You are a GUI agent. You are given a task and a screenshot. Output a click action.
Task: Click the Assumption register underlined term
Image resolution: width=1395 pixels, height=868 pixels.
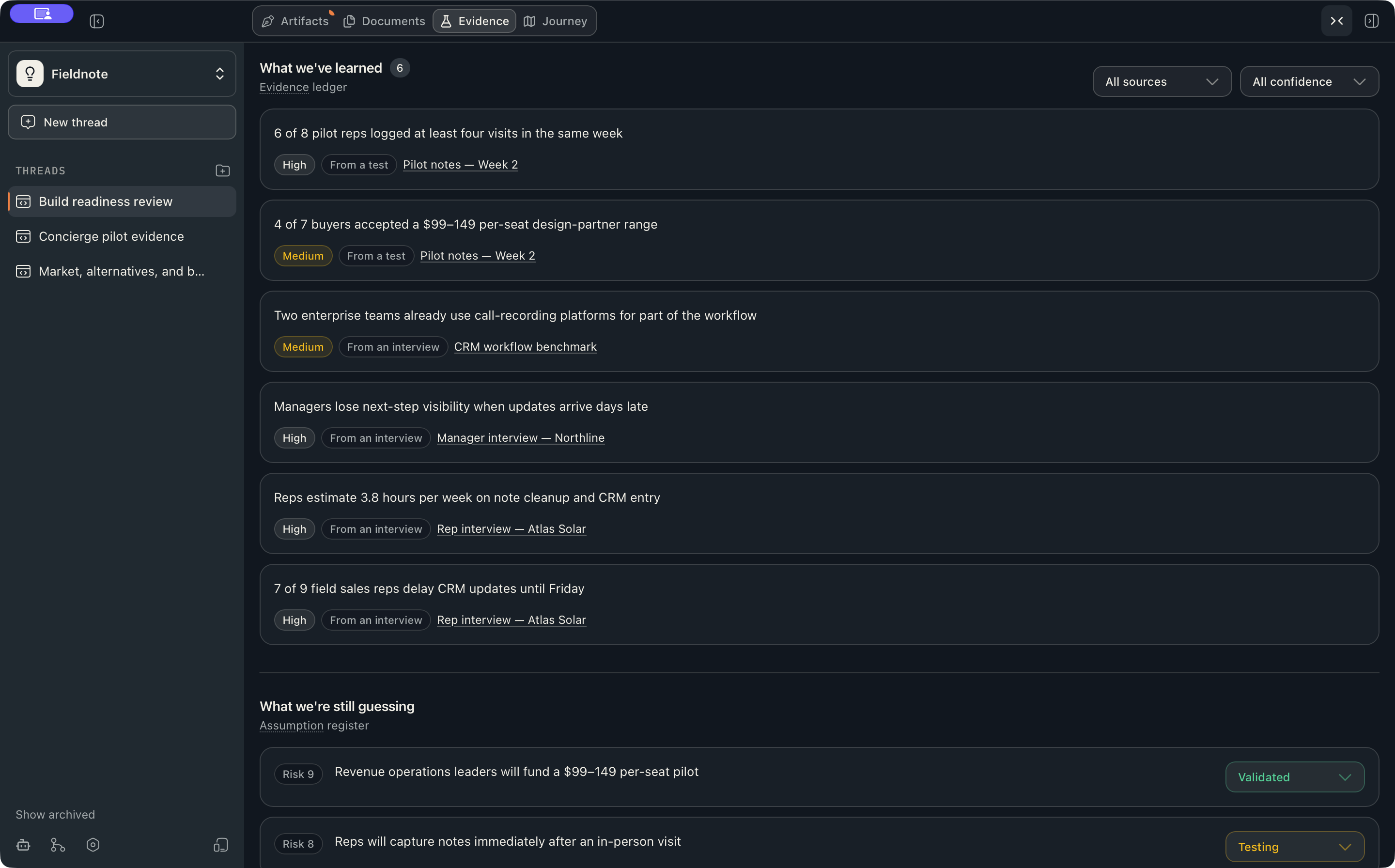pyautogui.click(x=291, y=726)
